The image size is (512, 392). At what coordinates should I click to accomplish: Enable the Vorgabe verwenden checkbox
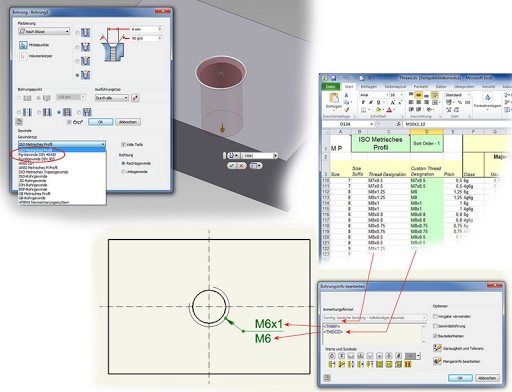click(435, 316)
